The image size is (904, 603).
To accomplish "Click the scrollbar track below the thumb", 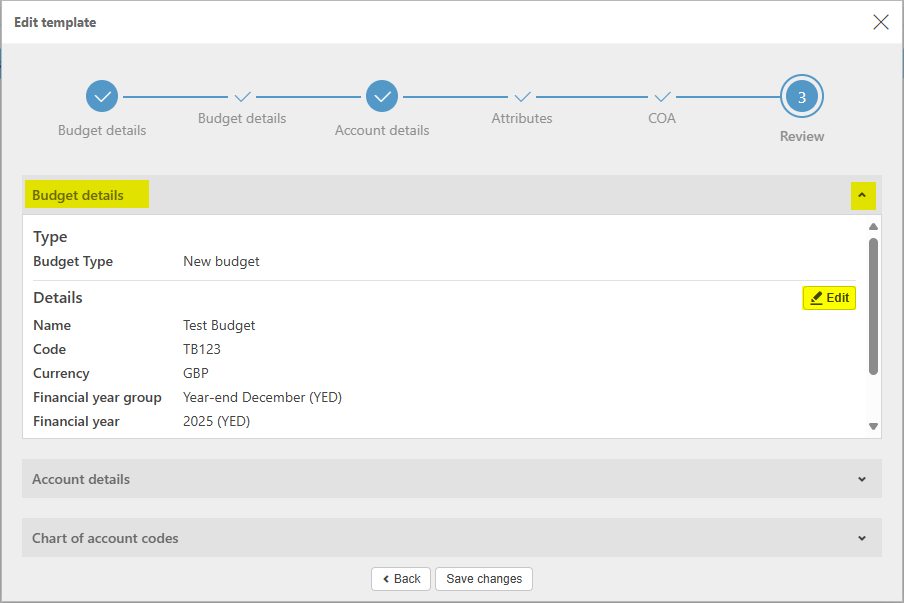I will coord(873,398).
